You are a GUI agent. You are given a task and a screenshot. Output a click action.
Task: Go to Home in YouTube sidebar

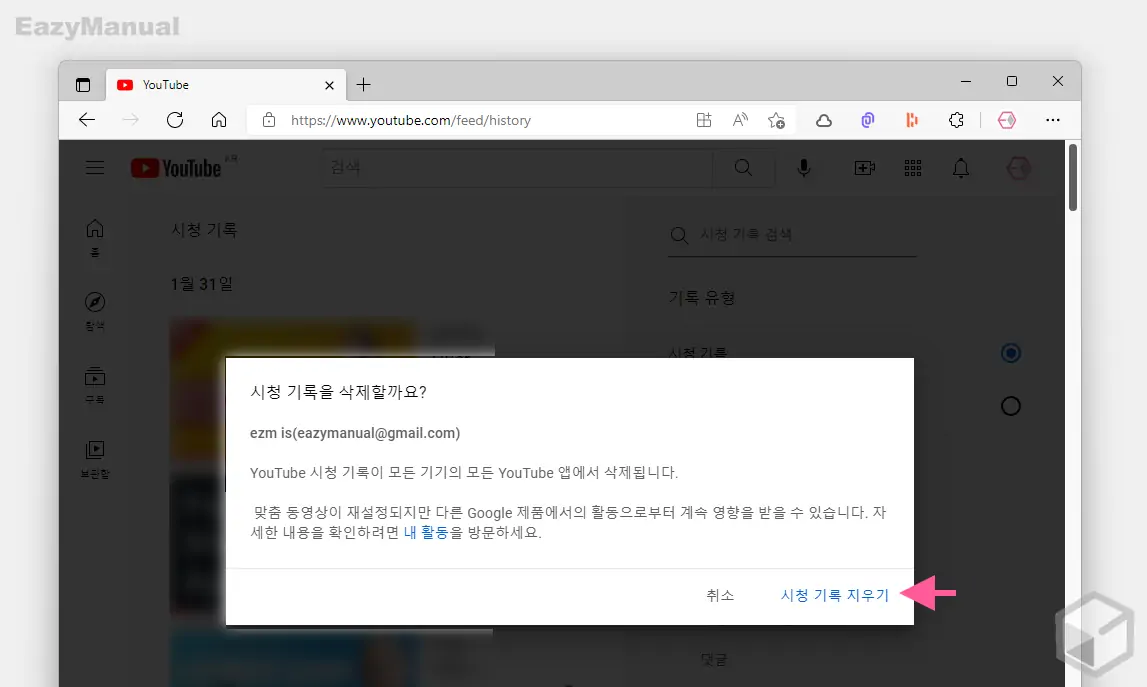click(x=95, y=238)
